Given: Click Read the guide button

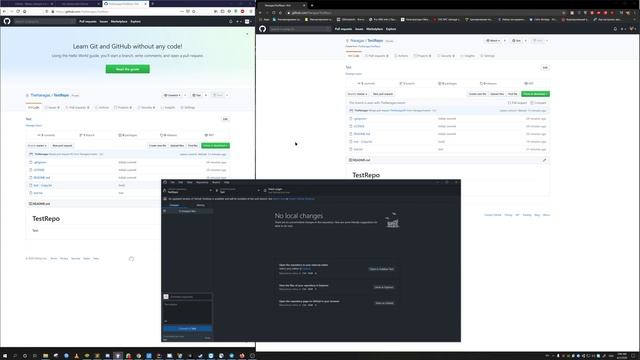Looking at the screenshot, I should pyautogui.click(x=127, y=69).
